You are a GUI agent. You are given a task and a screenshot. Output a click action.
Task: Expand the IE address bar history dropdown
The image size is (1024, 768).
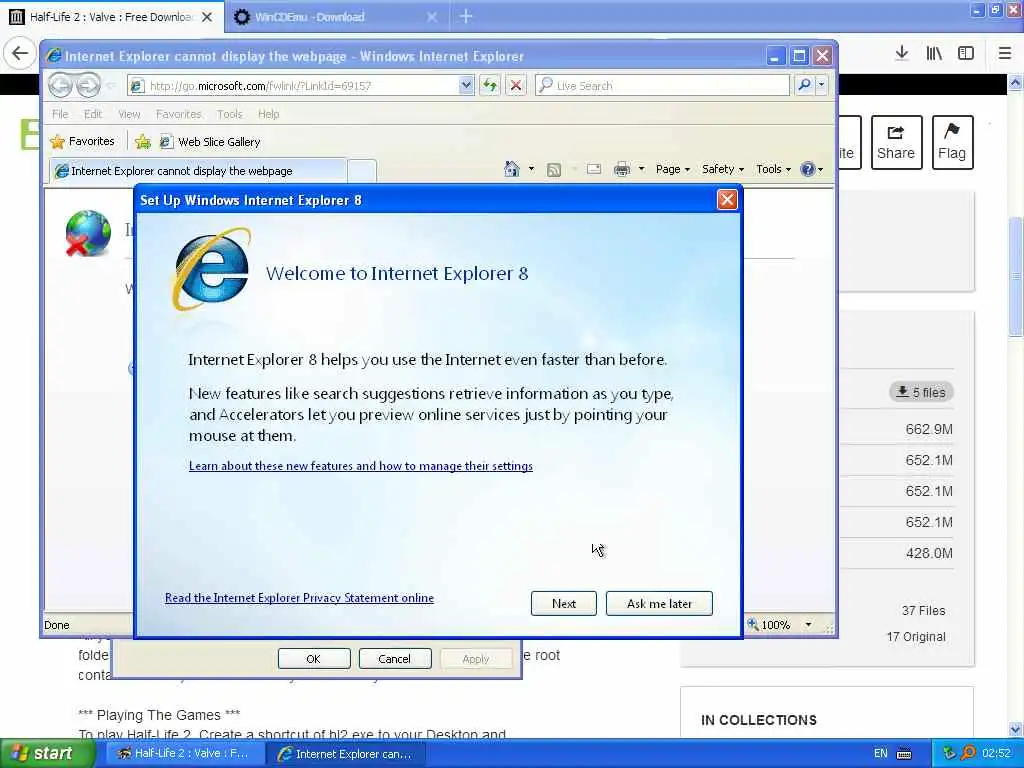click(466, 86)
